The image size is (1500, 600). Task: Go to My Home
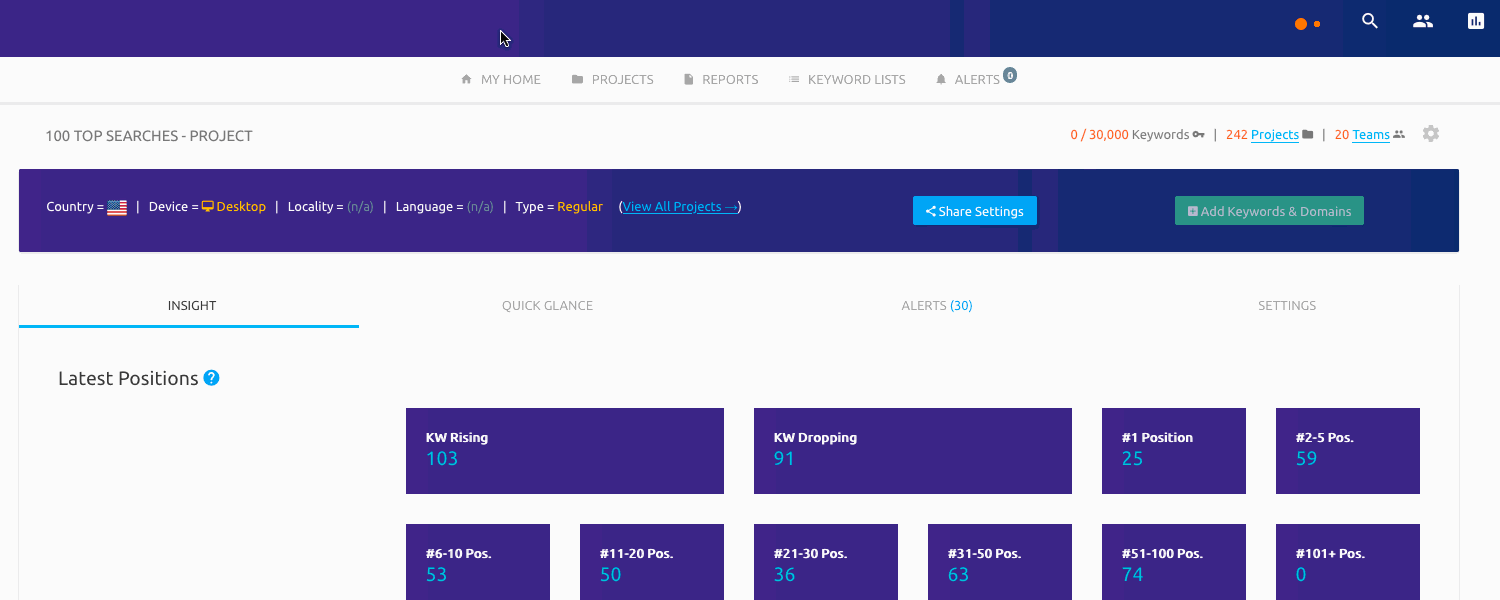coord(500,80)
